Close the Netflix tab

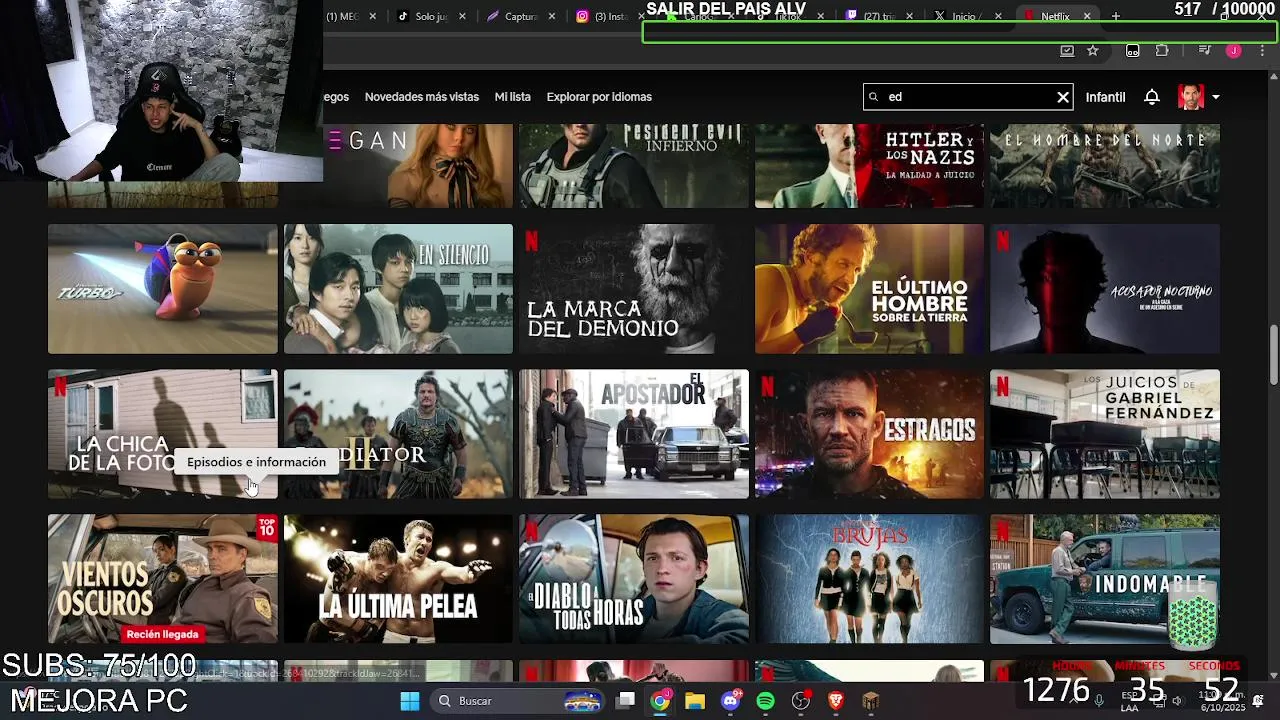(x=1087, y=16)
